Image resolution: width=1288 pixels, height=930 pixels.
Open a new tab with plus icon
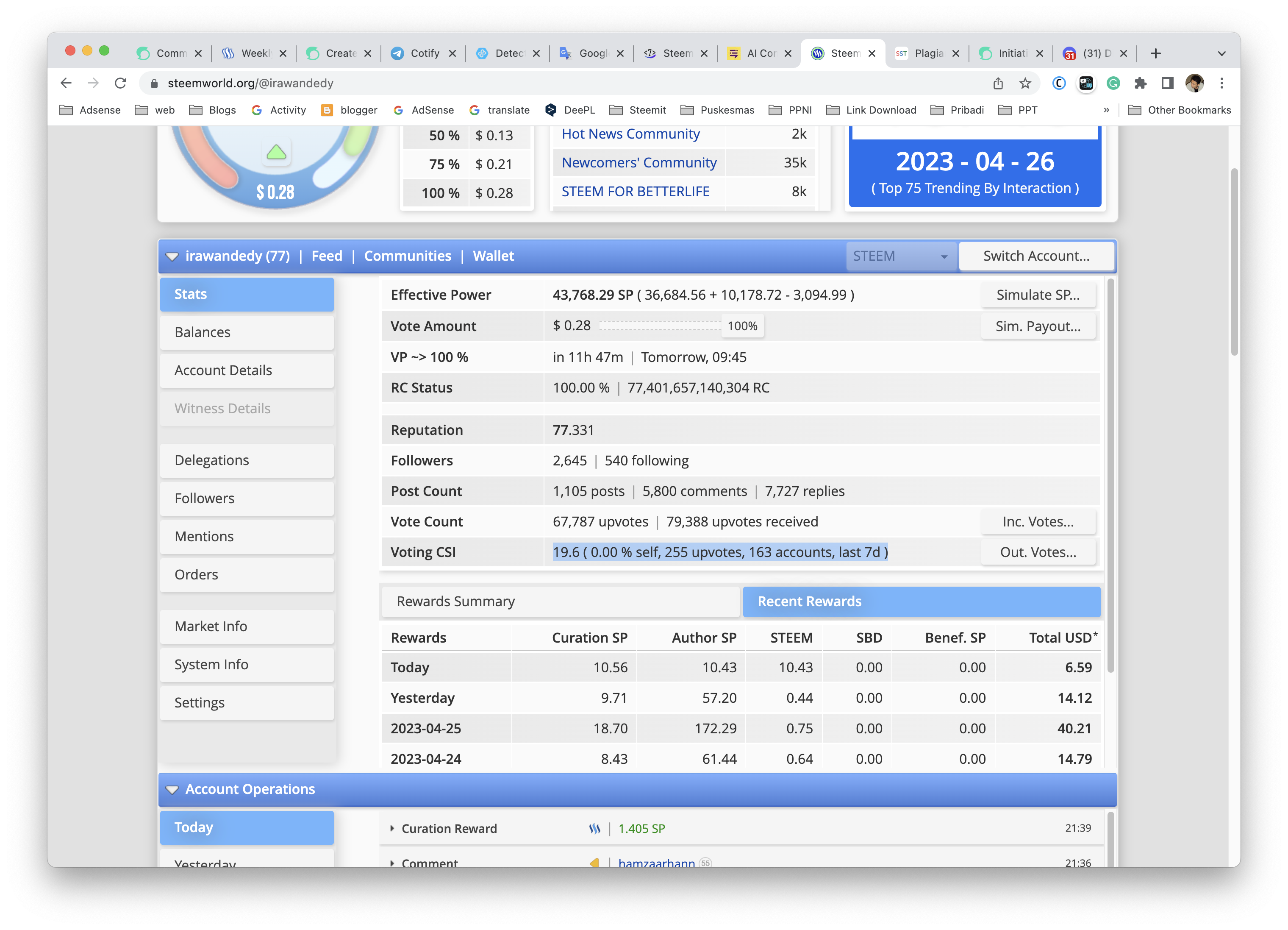(x=1155, y=53)
